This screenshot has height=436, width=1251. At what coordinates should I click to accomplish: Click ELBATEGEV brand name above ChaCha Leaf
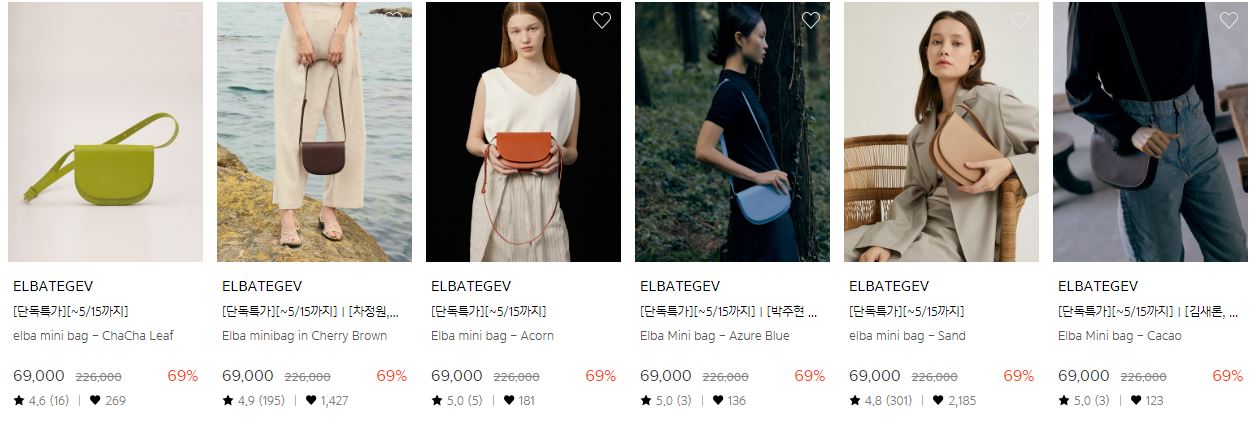(53, 286)
